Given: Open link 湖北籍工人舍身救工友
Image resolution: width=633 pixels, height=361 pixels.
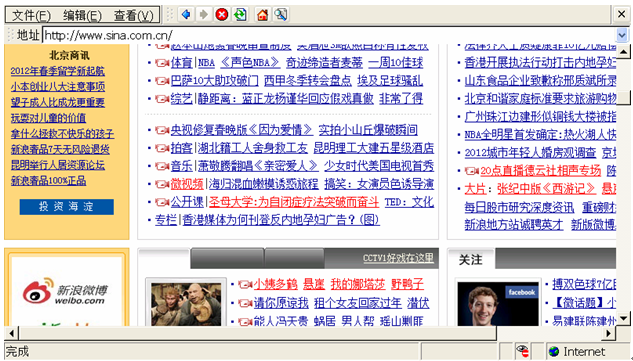Looking at the screenshot, I should [253, 148].
